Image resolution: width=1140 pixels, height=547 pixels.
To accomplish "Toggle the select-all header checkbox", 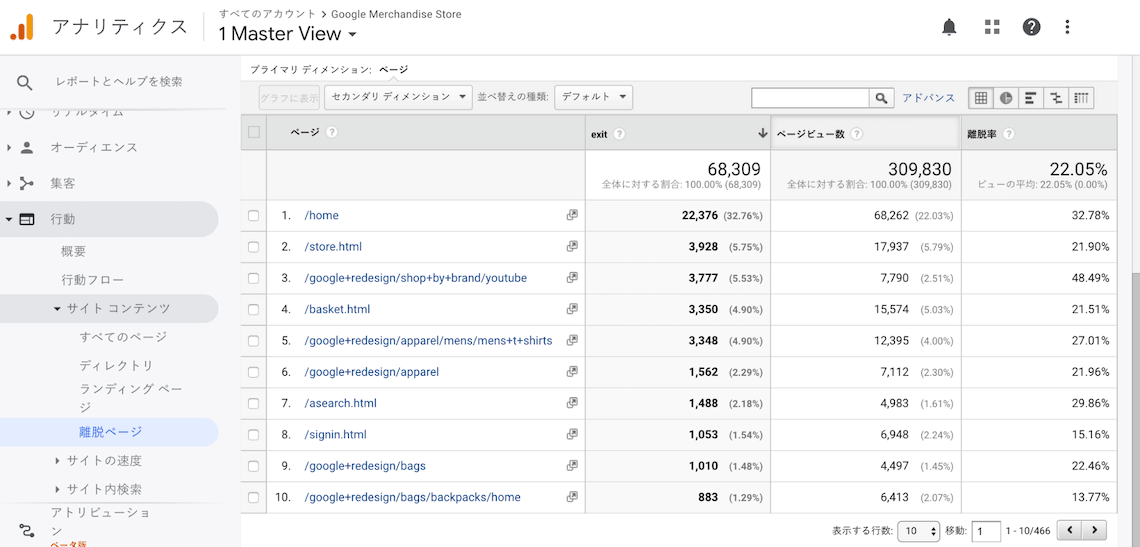I will coord(254,132).
